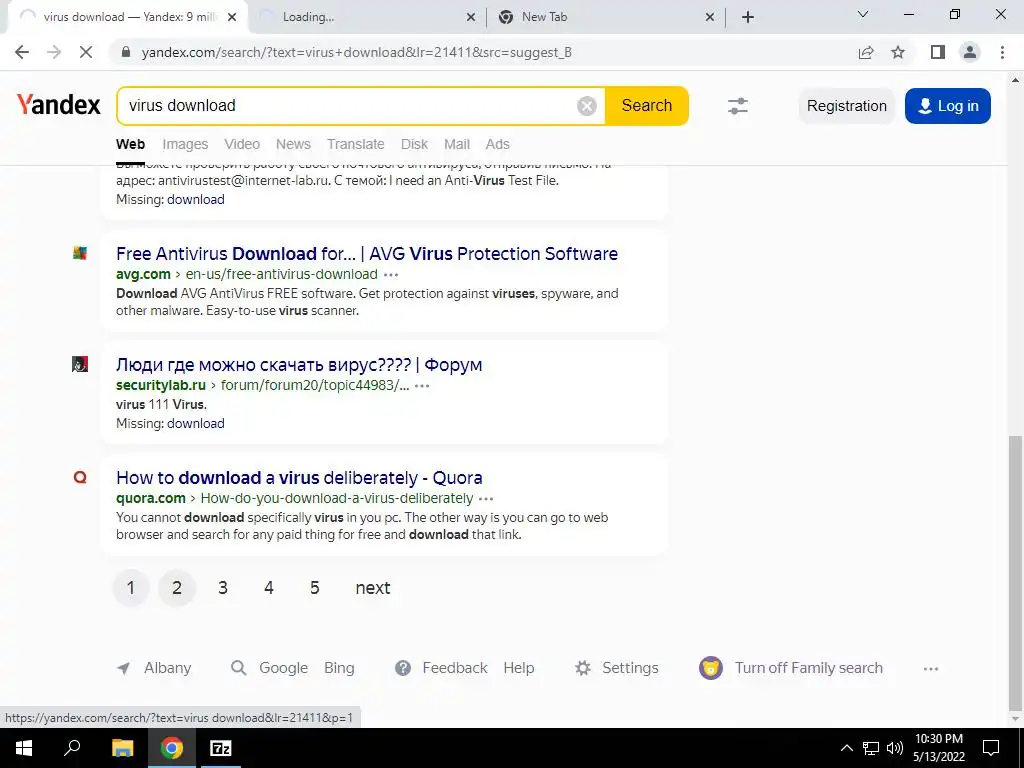Click the Registration button

pyautogui.click(x=846, y=106)
